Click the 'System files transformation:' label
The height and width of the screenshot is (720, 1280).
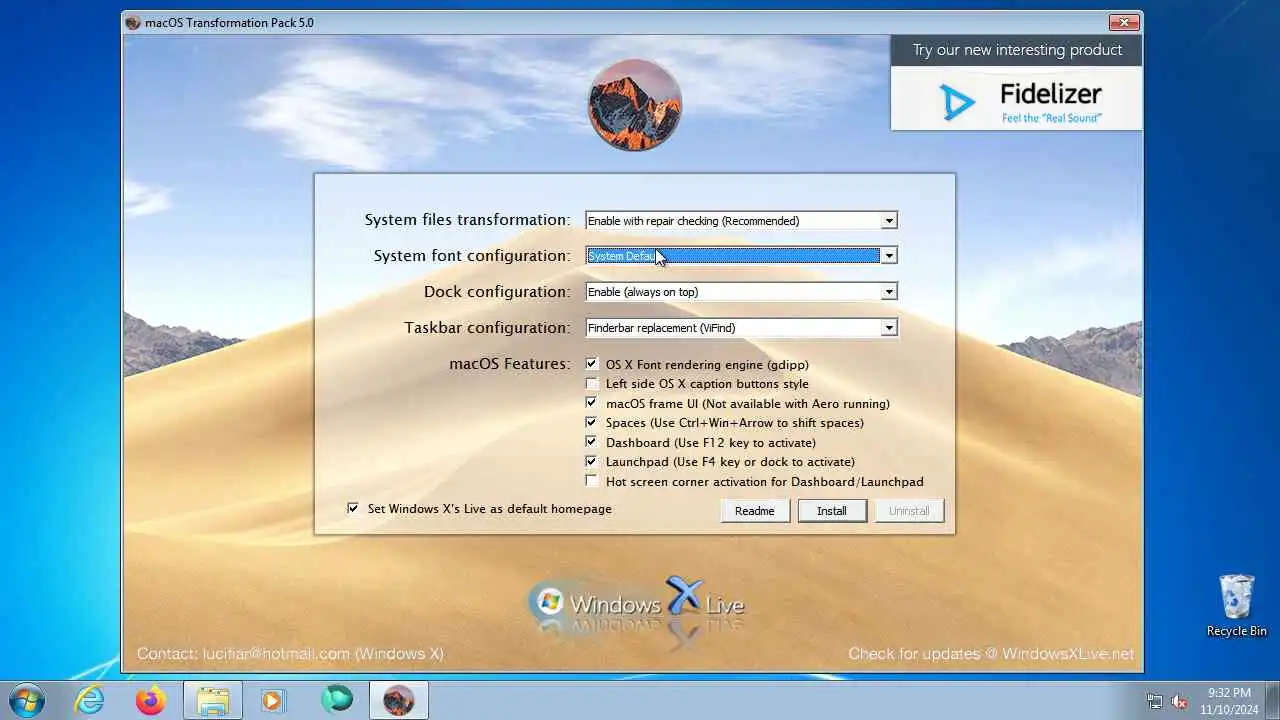(x=467, y=220)
